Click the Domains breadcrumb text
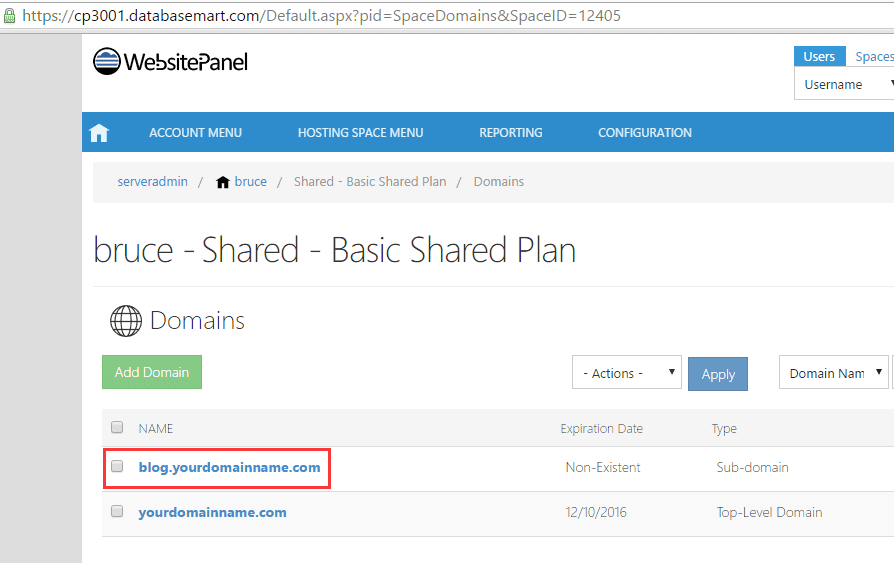Image resolution: width=894 pixels, height=563 pixels. [499, 181]
